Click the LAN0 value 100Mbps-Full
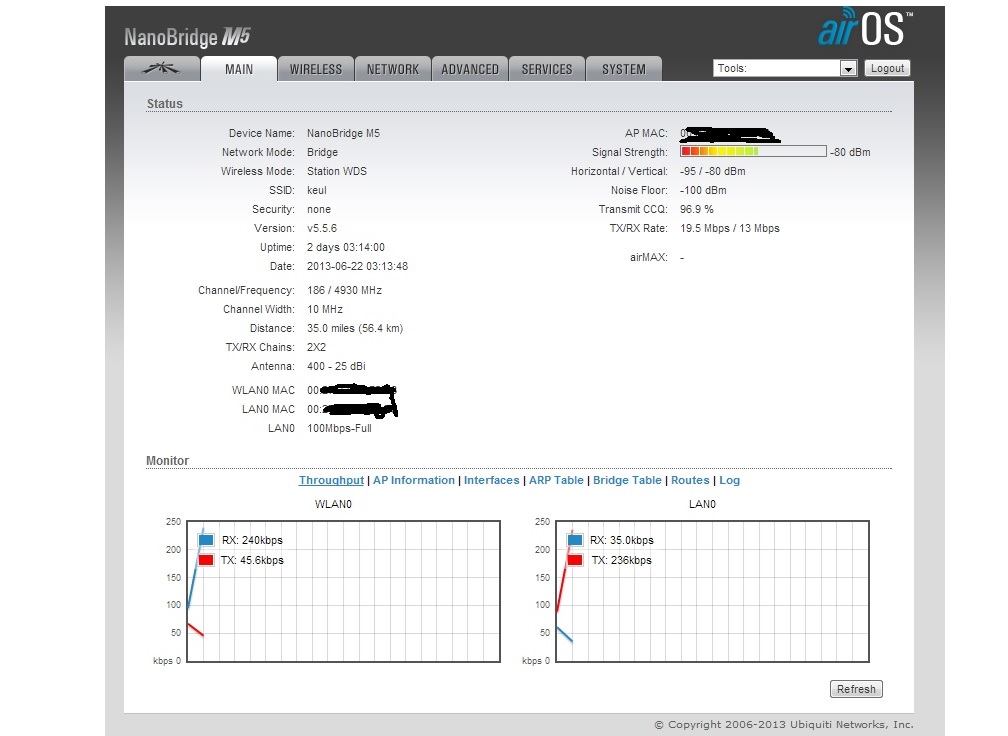The height and width of the screenshot is (736, 1008). [x=339, y=428]
